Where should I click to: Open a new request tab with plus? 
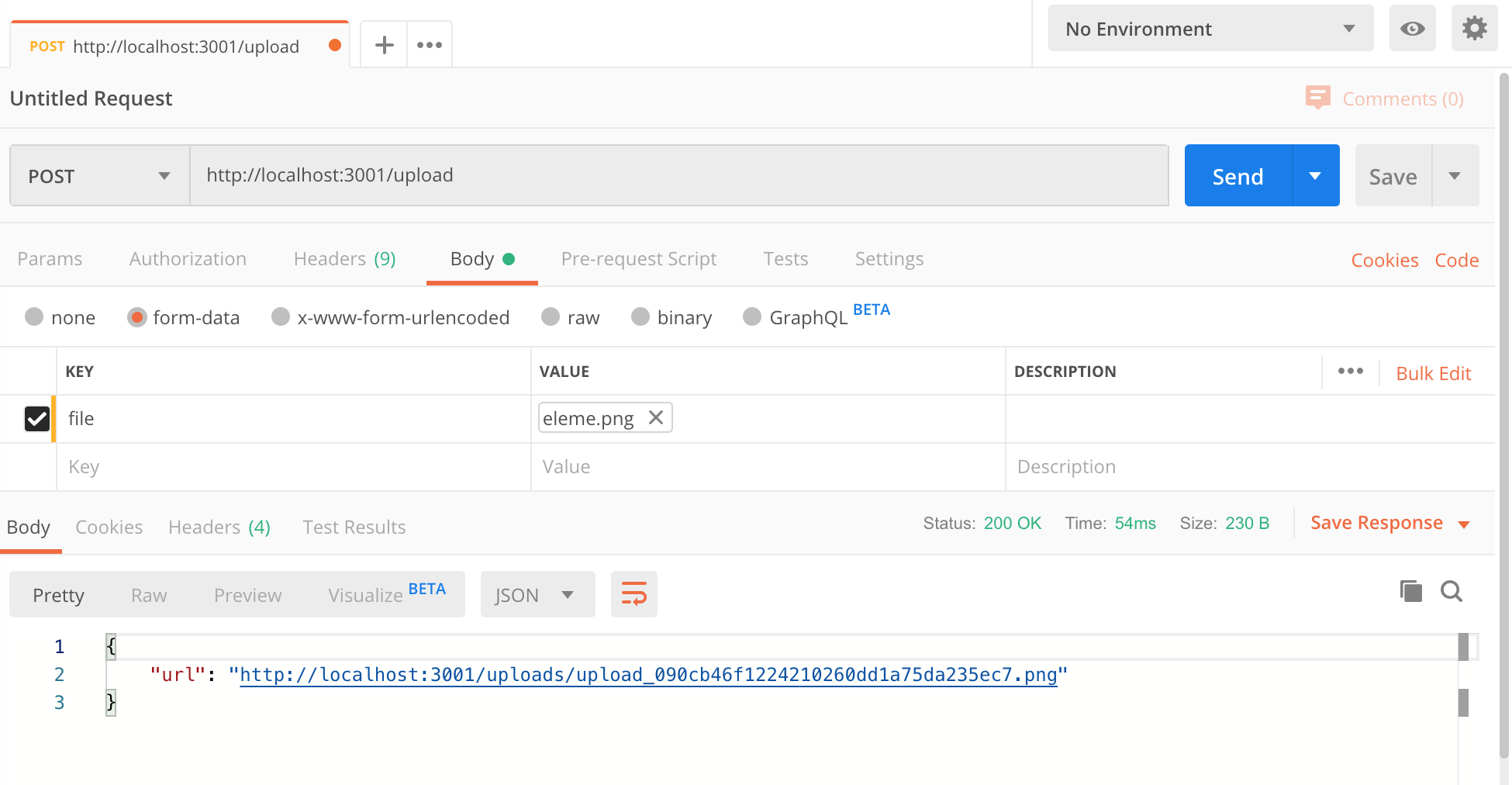point(383,44)
